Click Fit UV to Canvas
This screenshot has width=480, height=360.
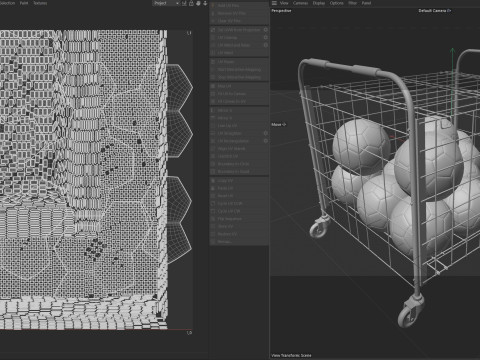pos(239,94)
